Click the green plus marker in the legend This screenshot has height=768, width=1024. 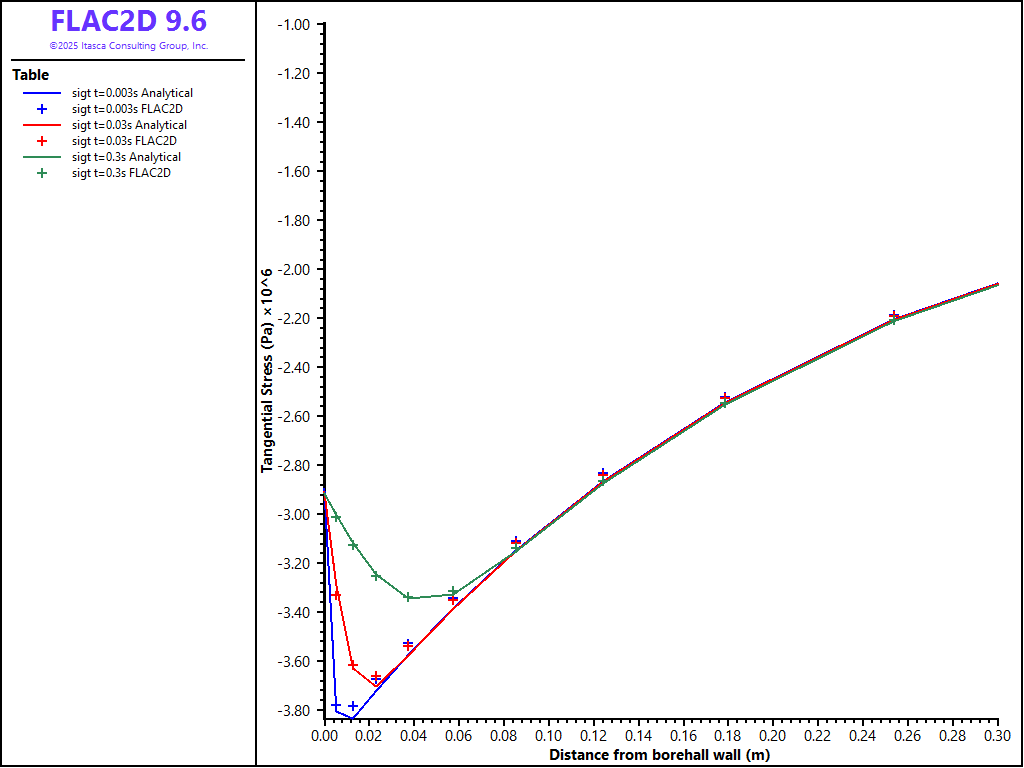click(x=41, y=173)
